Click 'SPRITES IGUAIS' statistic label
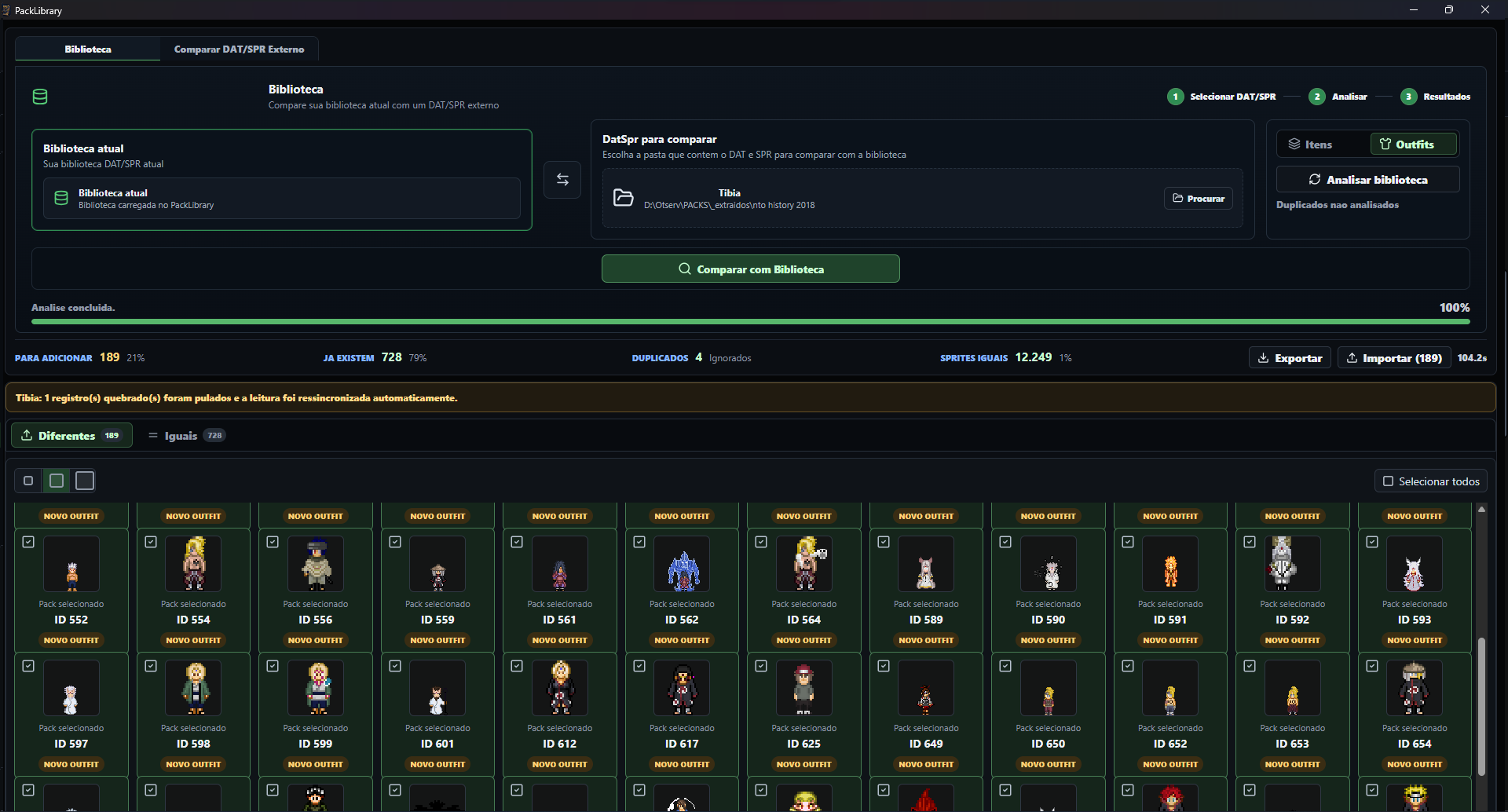 click(974, 358)
